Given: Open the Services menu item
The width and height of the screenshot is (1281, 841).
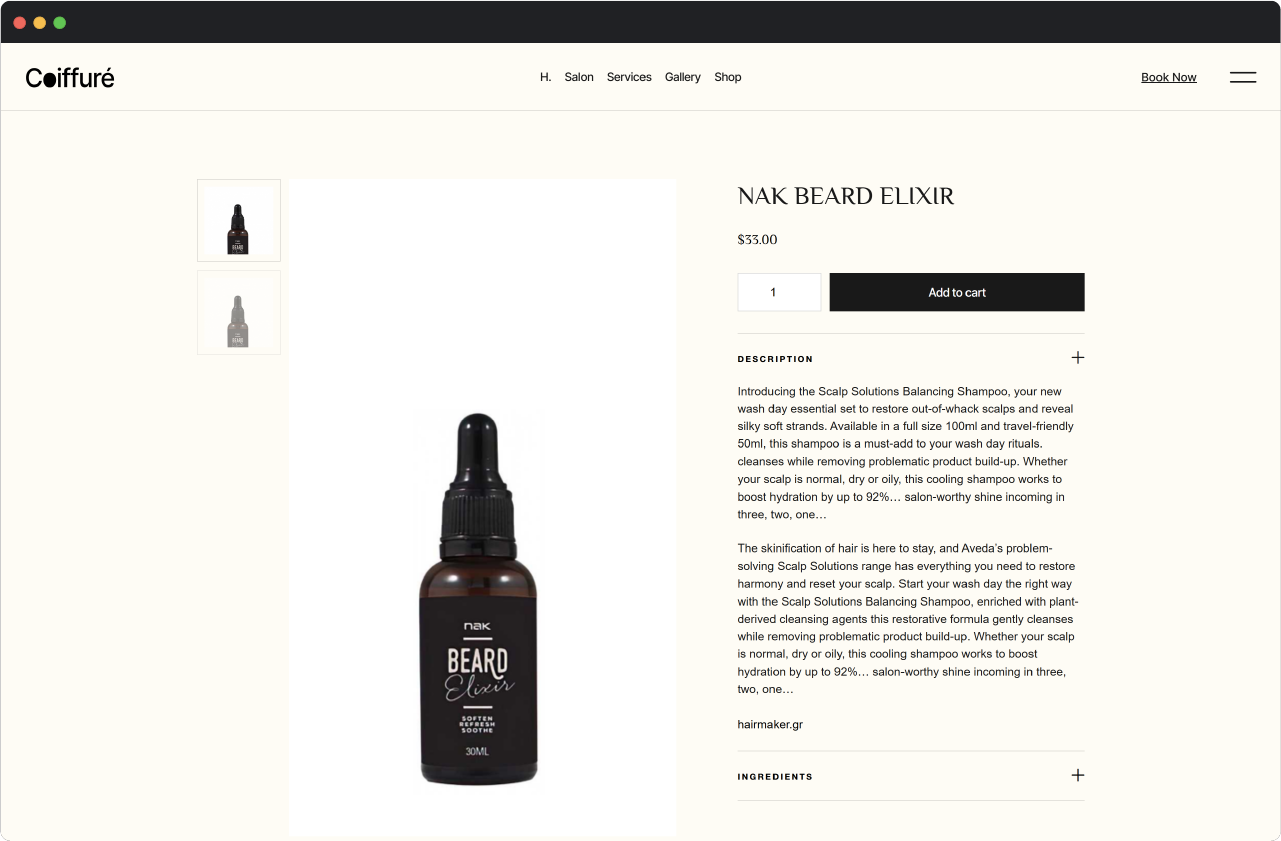Looking at the screenshot, I should [x=629, y=77].
